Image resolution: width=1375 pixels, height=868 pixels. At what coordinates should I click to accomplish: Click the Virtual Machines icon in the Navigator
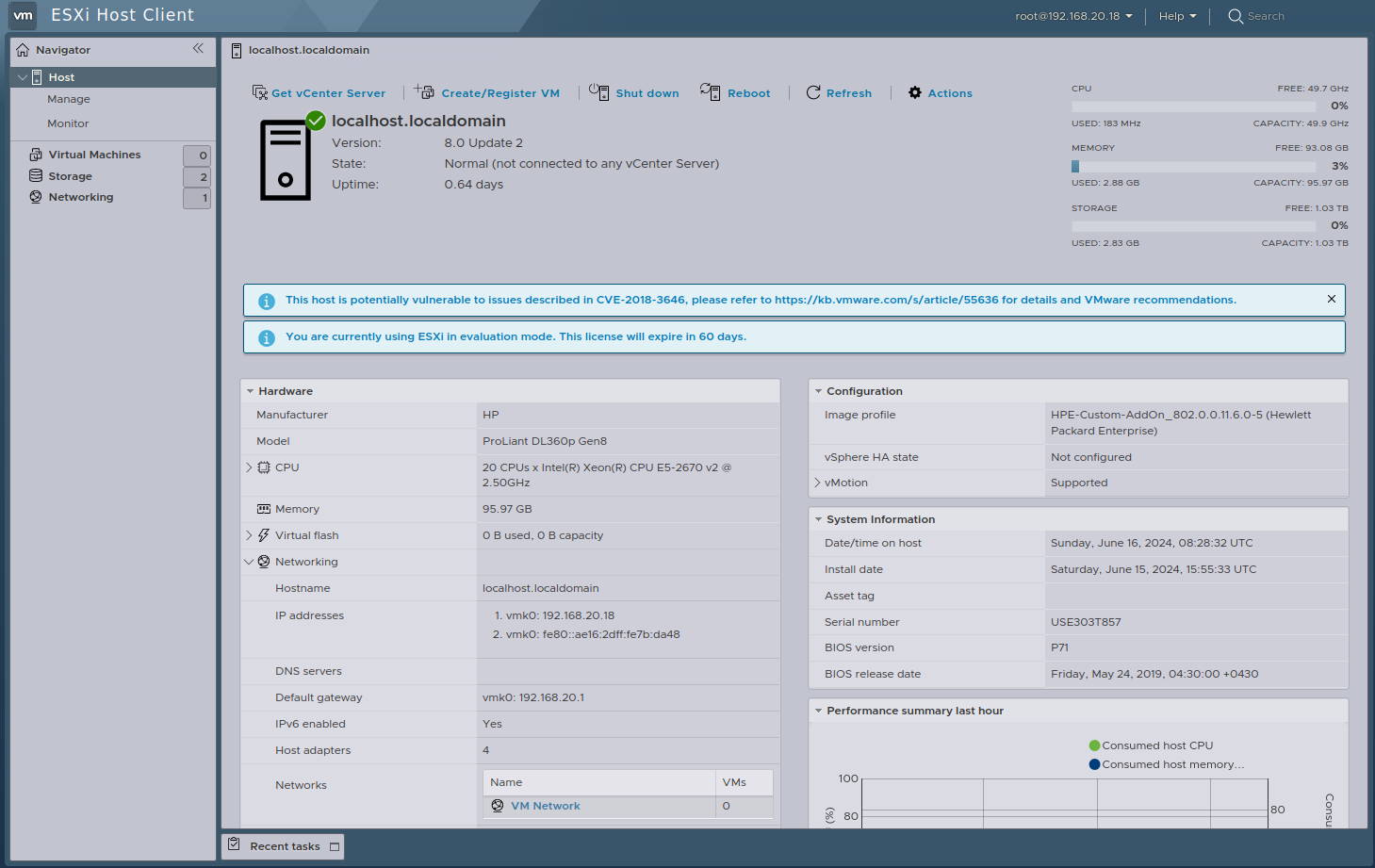35,155
